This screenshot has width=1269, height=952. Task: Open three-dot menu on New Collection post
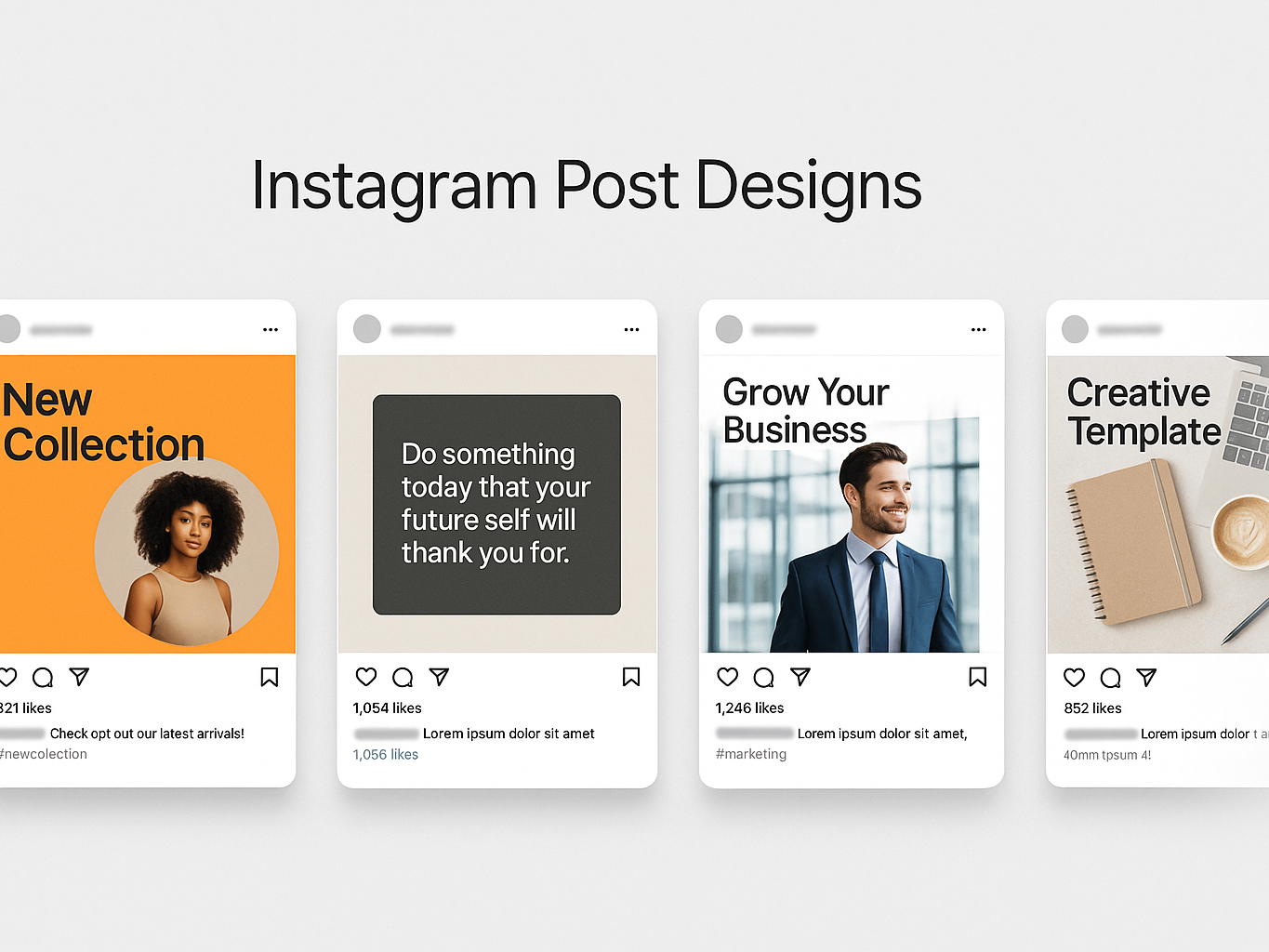[x=271, y=330]
